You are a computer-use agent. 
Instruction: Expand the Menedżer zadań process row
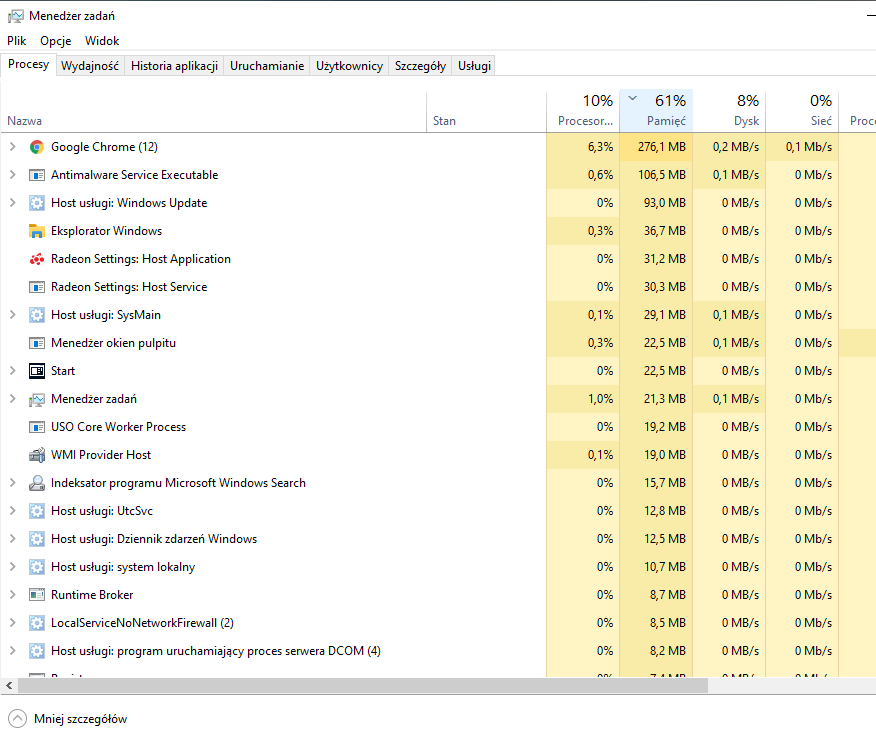click(x=12, y=398)
